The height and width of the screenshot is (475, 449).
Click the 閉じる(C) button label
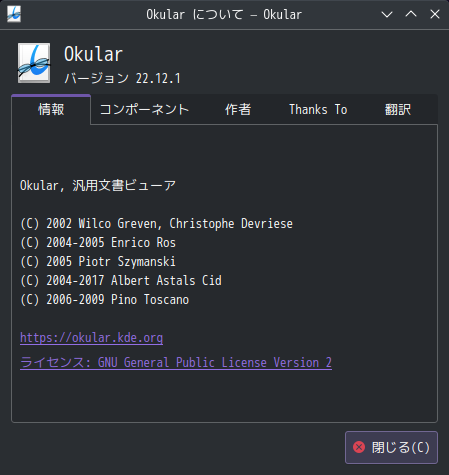tap(400, 447)
